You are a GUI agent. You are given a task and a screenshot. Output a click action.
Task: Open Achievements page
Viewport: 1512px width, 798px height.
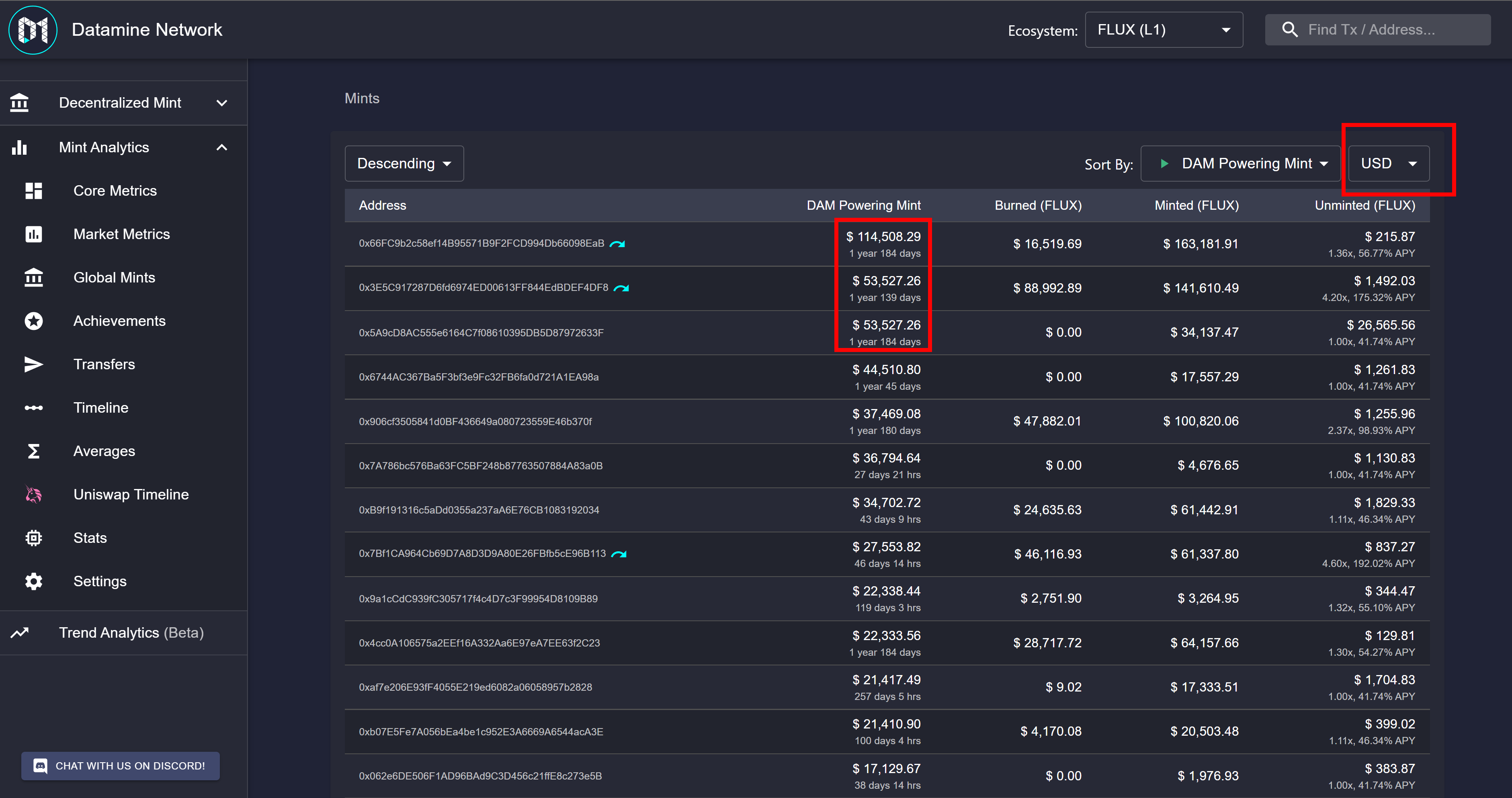[x=123, y=321]
